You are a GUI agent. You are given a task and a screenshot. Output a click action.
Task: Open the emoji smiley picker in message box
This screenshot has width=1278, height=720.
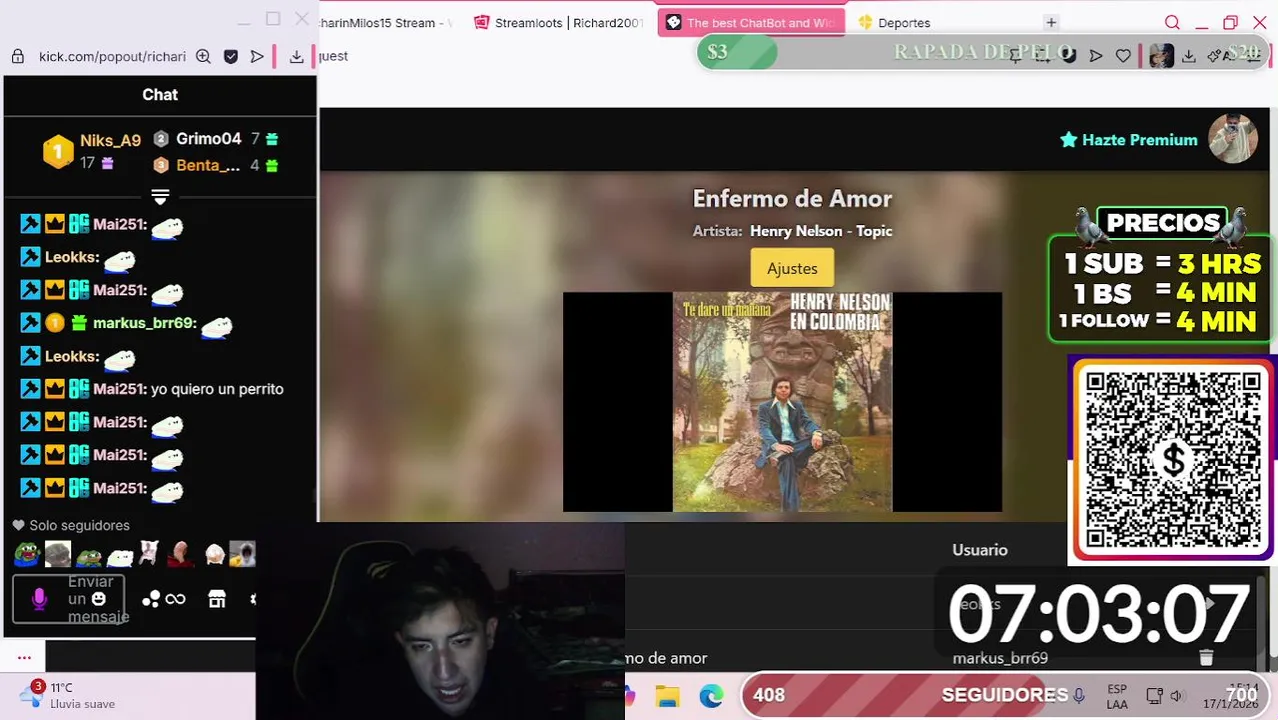[x=98, y=599]
